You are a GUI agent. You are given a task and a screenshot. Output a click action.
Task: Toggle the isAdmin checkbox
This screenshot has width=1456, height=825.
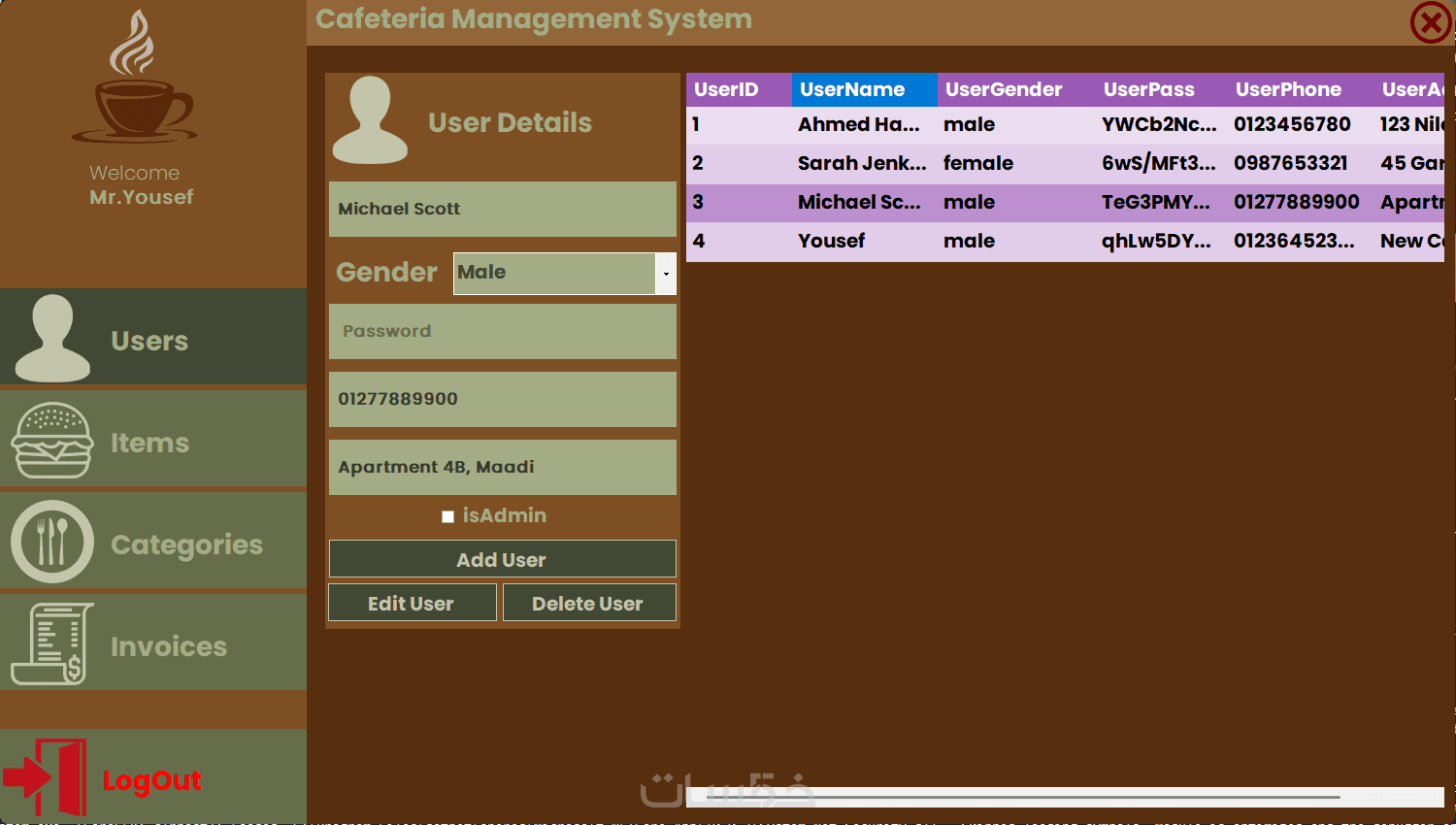[x=447, y=516]
